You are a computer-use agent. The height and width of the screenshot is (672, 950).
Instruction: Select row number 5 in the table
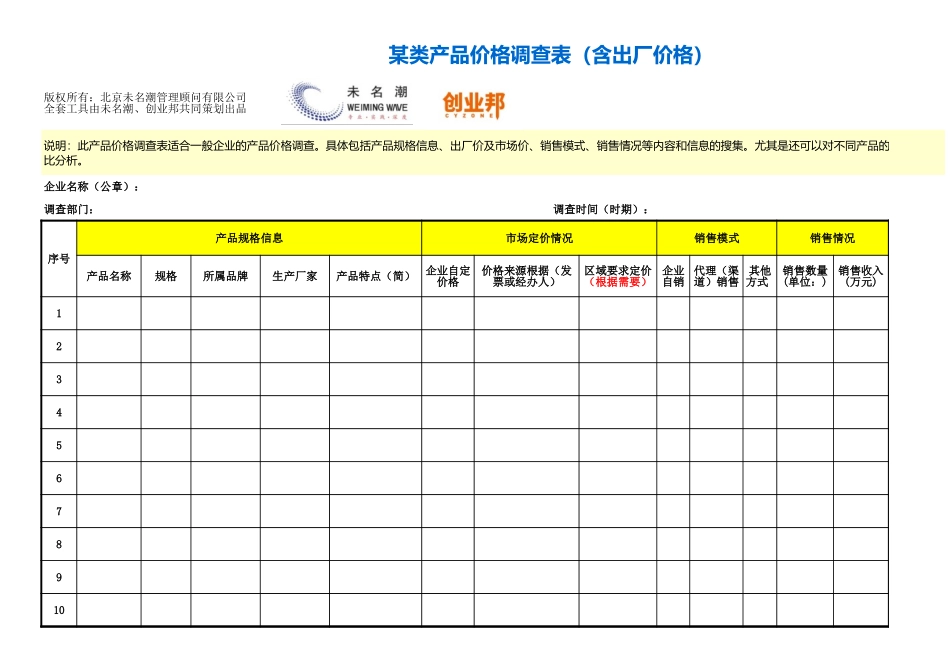tap(58, 444)
